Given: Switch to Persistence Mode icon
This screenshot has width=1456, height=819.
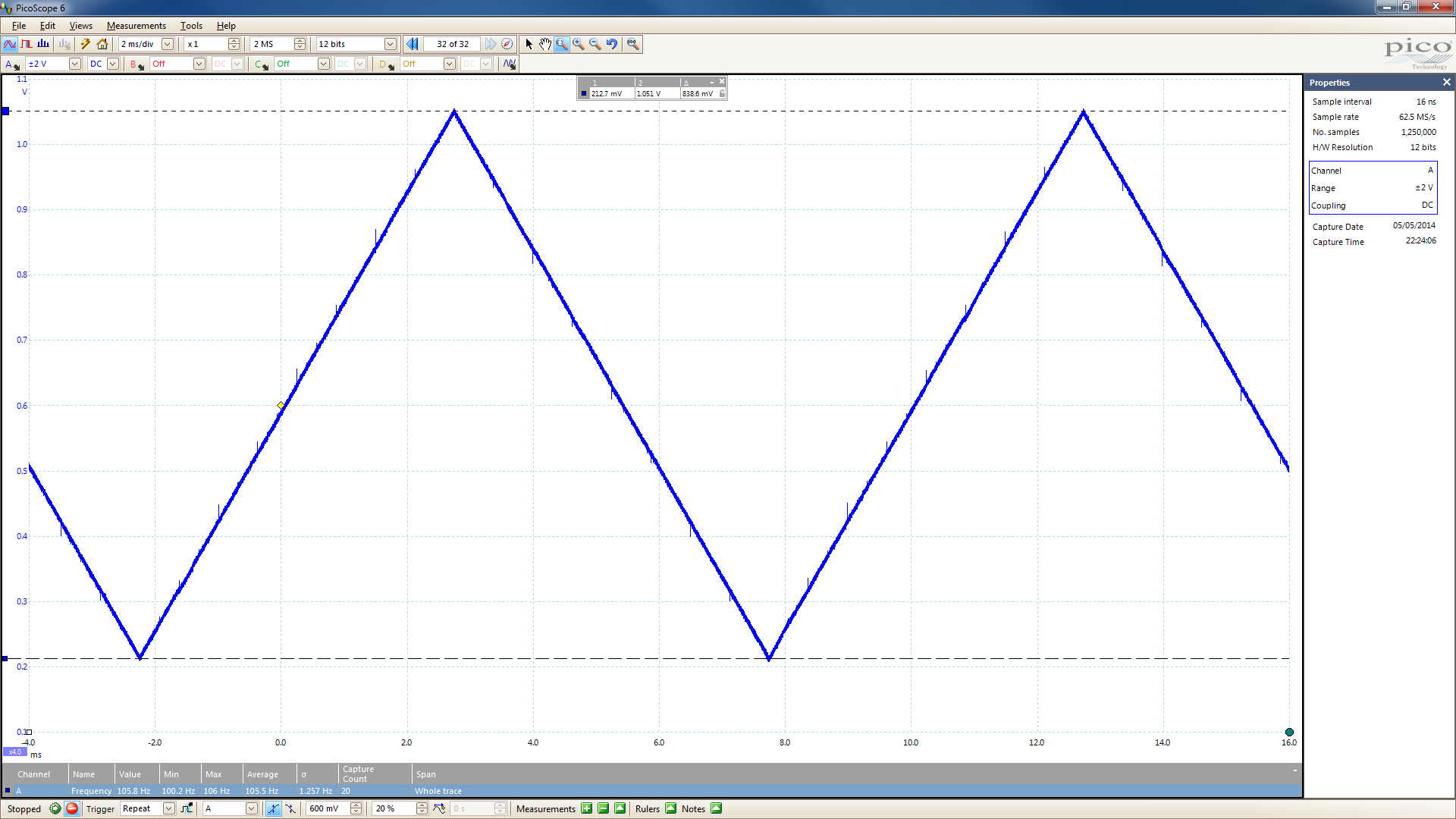Looking at the screenshot, I should [x=27, y=44].
